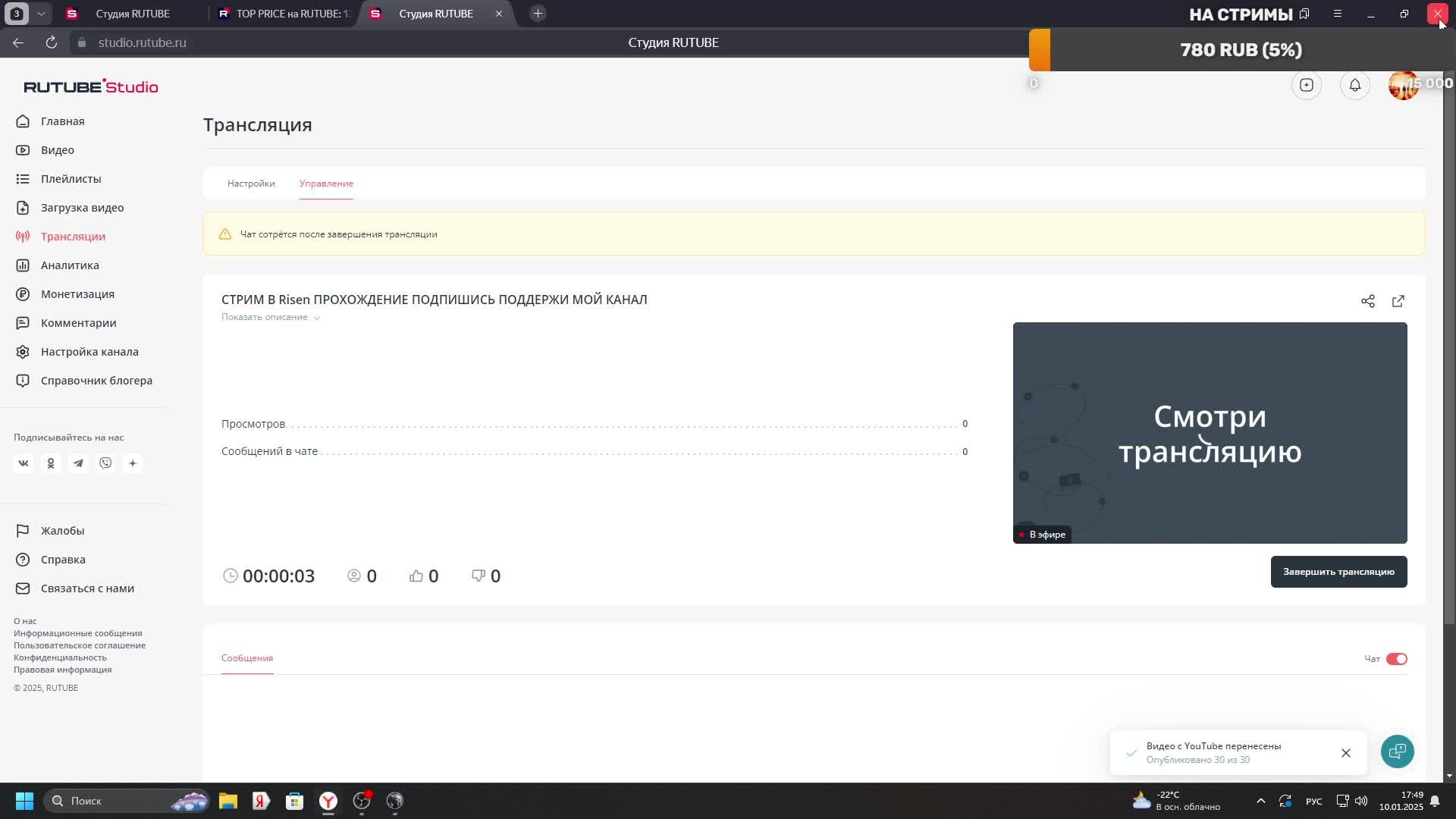Open Microsoft Store taskbar icon
1456x819 pixels.
tap(295, 801)
